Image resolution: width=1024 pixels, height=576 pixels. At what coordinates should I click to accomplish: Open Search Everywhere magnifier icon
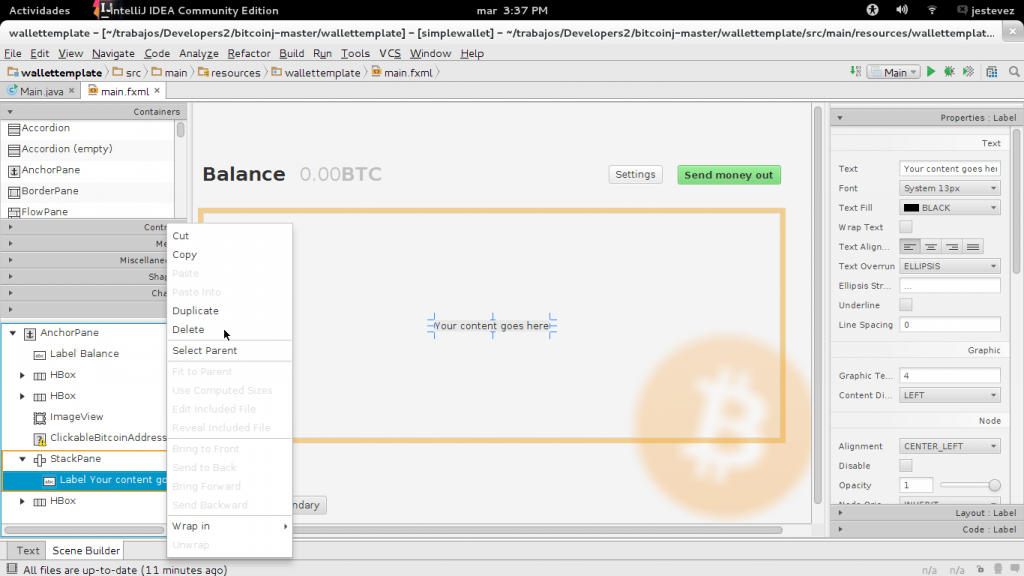click(x=1014, y=72)
